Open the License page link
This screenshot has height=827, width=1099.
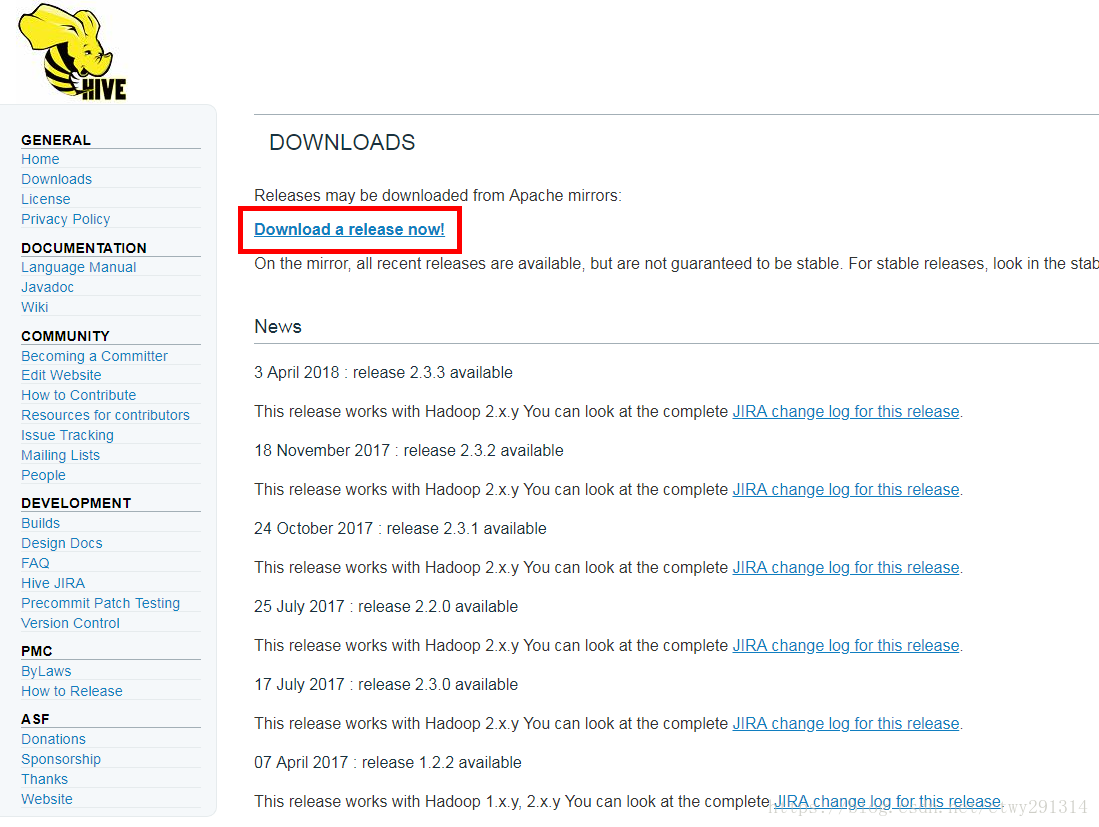[46, 199]
